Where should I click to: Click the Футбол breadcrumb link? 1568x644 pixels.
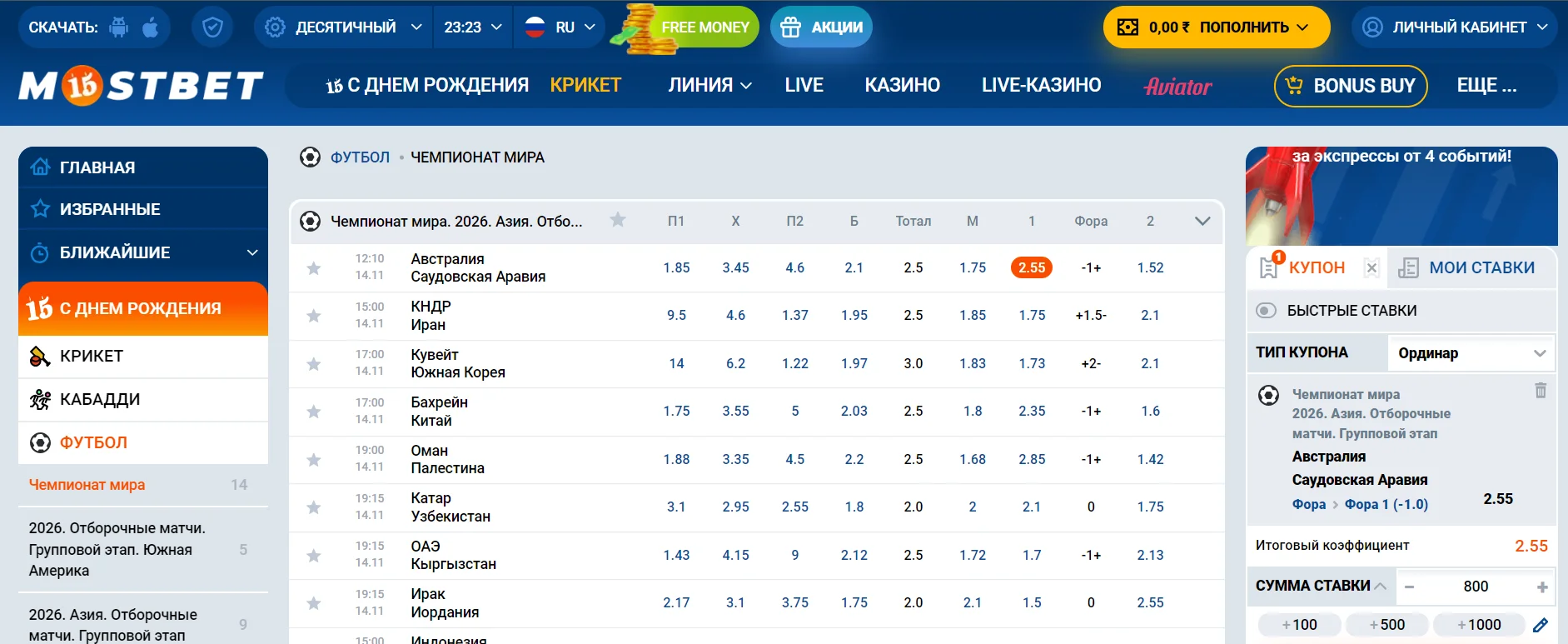click(360, 157)
